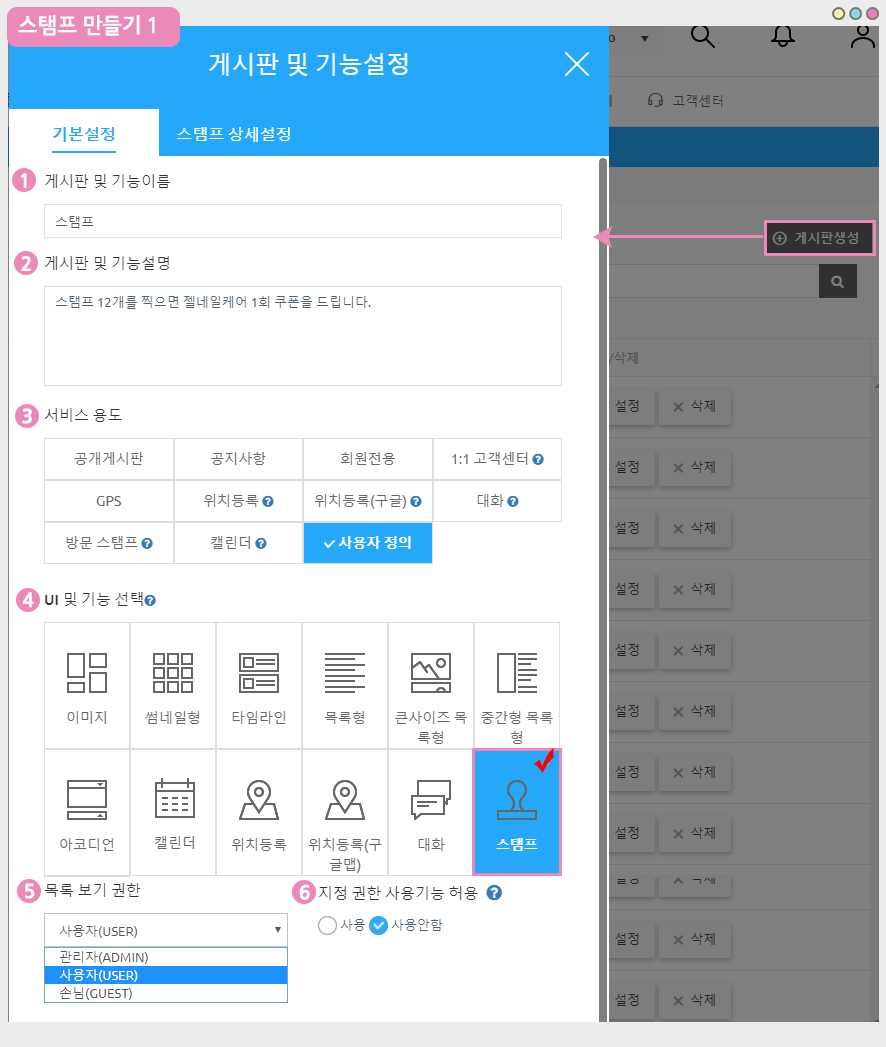Pick the 캘린더 UI layout icon

(x=174, y=812)
